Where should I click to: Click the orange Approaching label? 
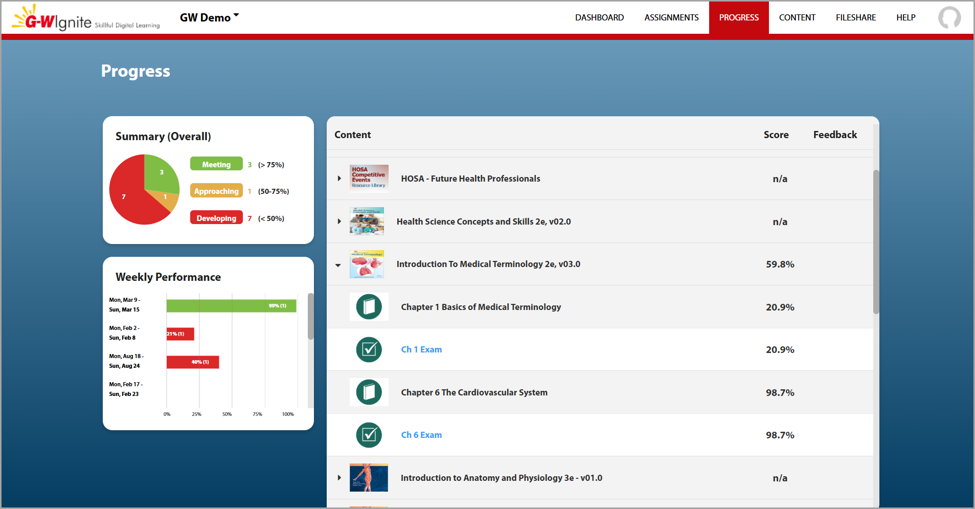216,191
